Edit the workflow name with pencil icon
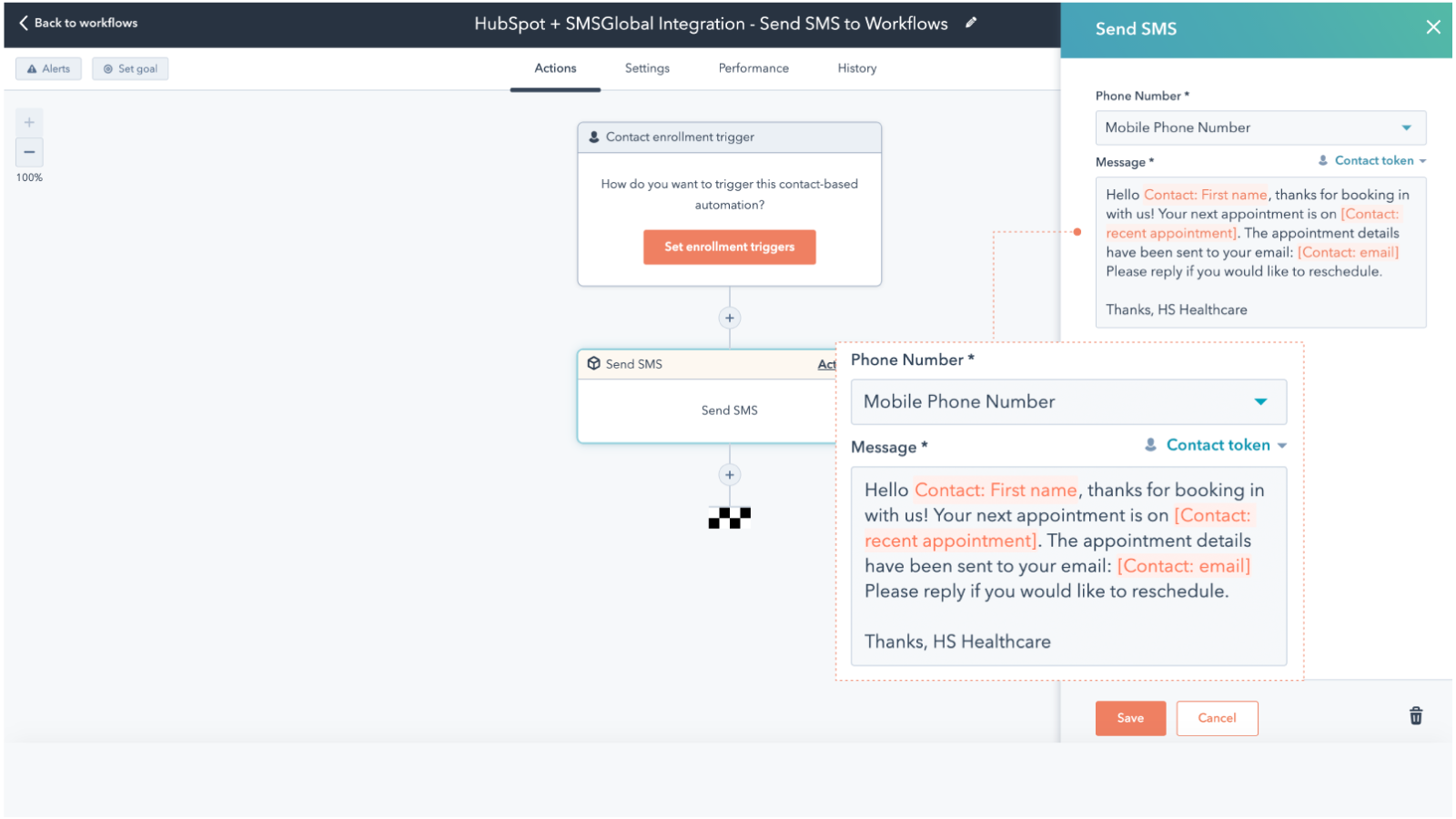This screenshot has width=1456, height=819. 971,23
